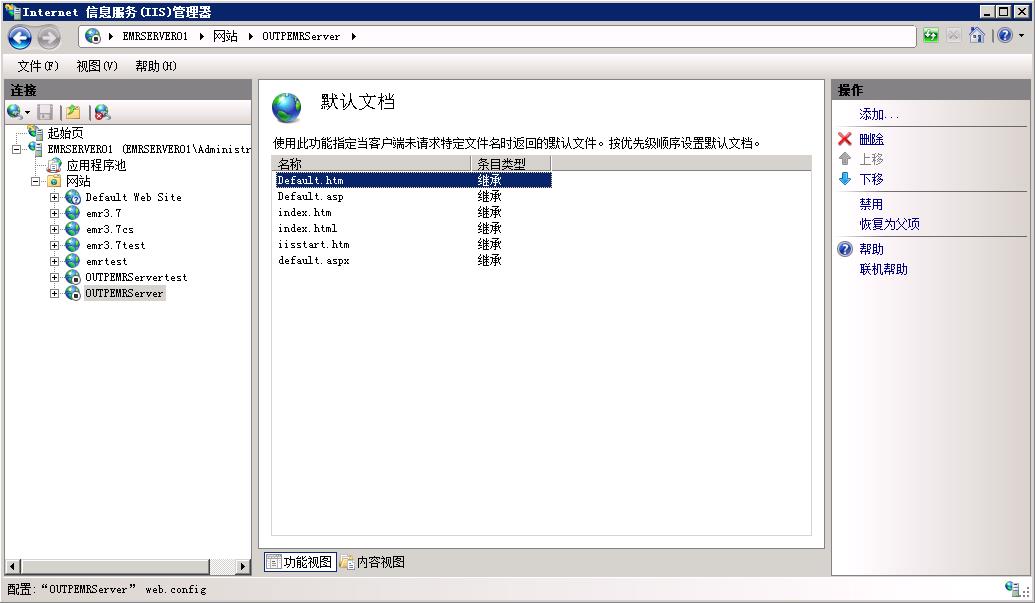
Task: Click the globe icon beside Default Web Site
Action: (73, 197)
